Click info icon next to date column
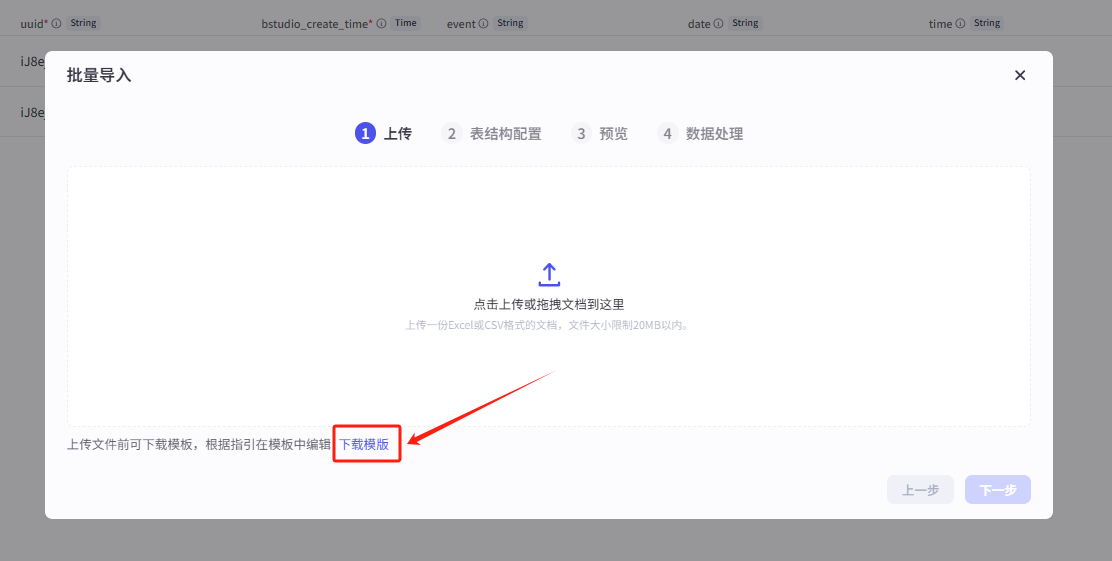Screen dimensions: 1112x561 718,23
